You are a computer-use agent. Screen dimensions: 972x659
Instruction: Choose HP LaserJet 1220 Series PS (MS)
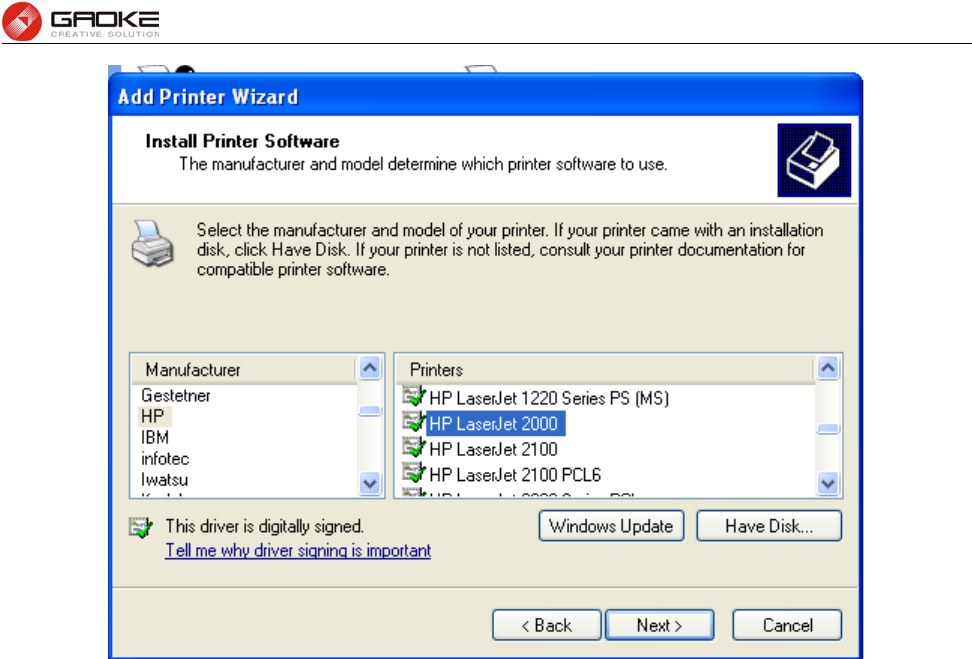coord(549,398)
